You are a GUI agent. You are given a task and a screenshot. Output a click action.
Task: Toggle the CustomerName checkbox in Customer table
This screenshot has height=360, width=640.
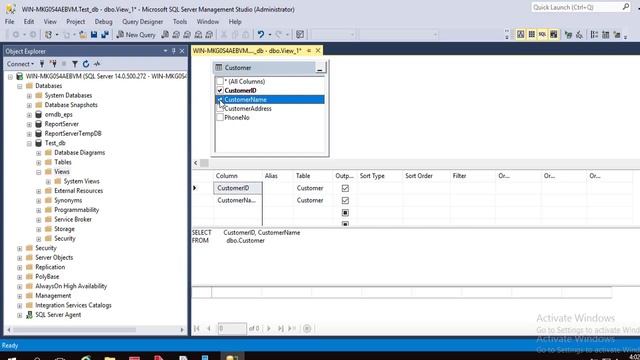click(x=220, y=99)
